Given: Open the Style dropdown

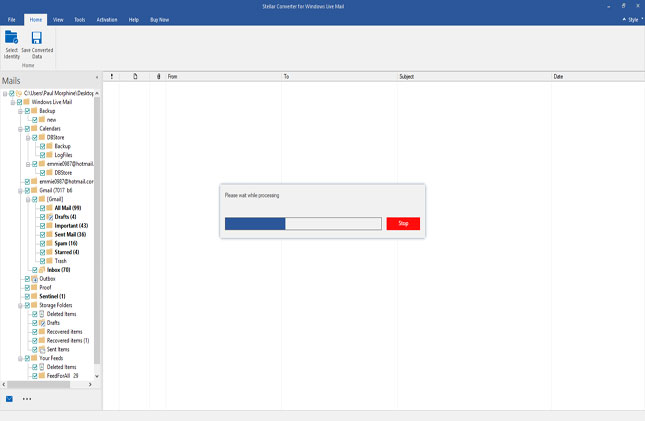Looking at the screenshot, I should [633, 20].
